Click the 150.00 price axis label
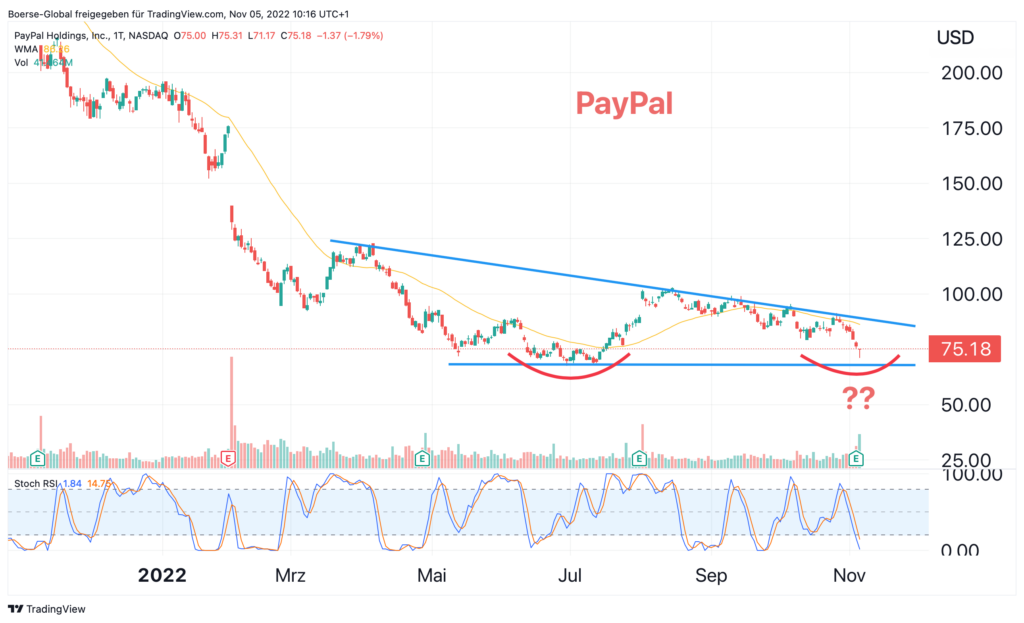Screen dimensions: 1024x623 coord(971,184)
